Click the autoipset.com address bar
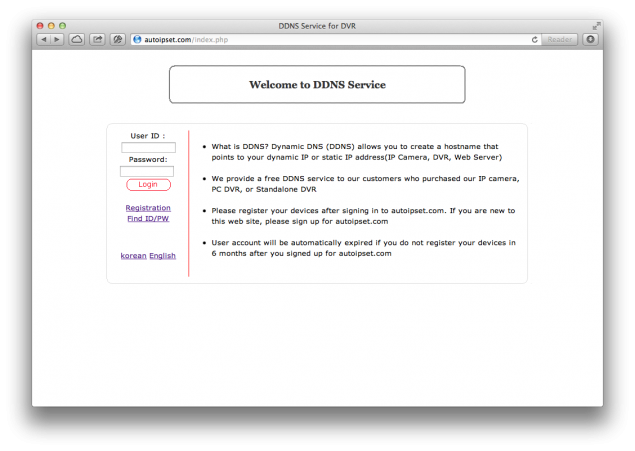Screen dimensions: 635x451 point(336,39)
